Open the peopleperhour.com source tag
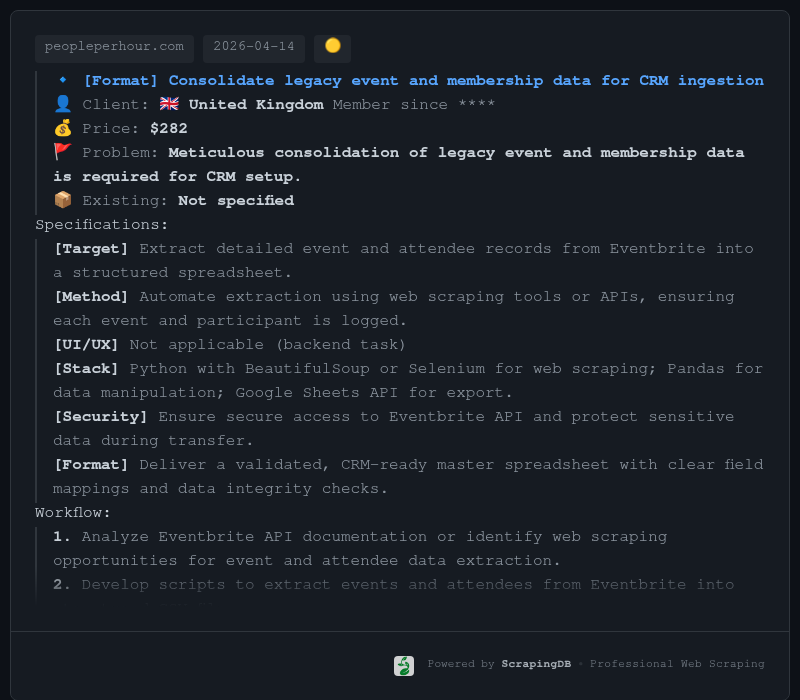This screenshot has width=800, height=700. tap(114, 47)
